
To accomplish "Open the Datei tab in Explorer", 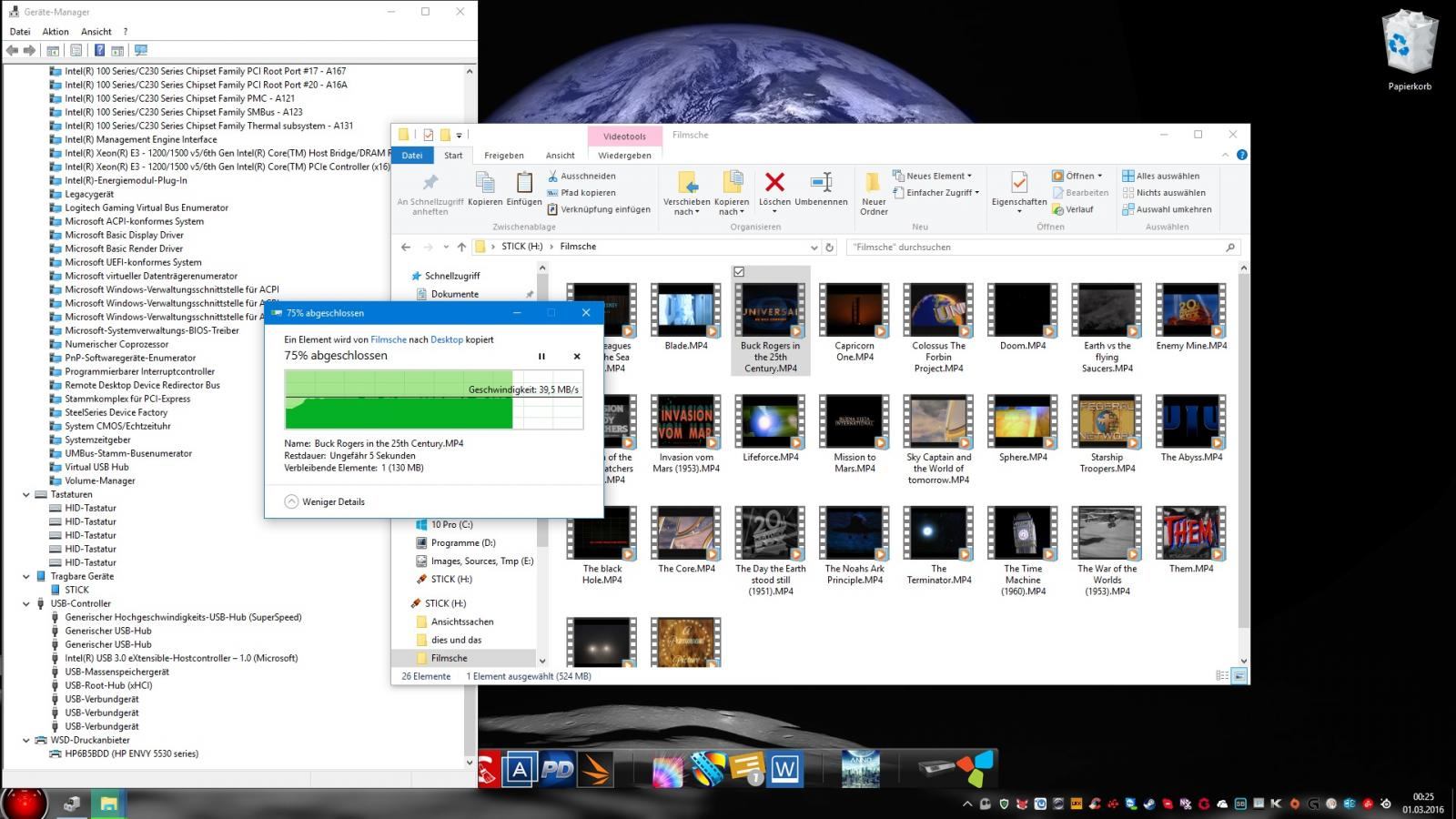I will 412,155.
